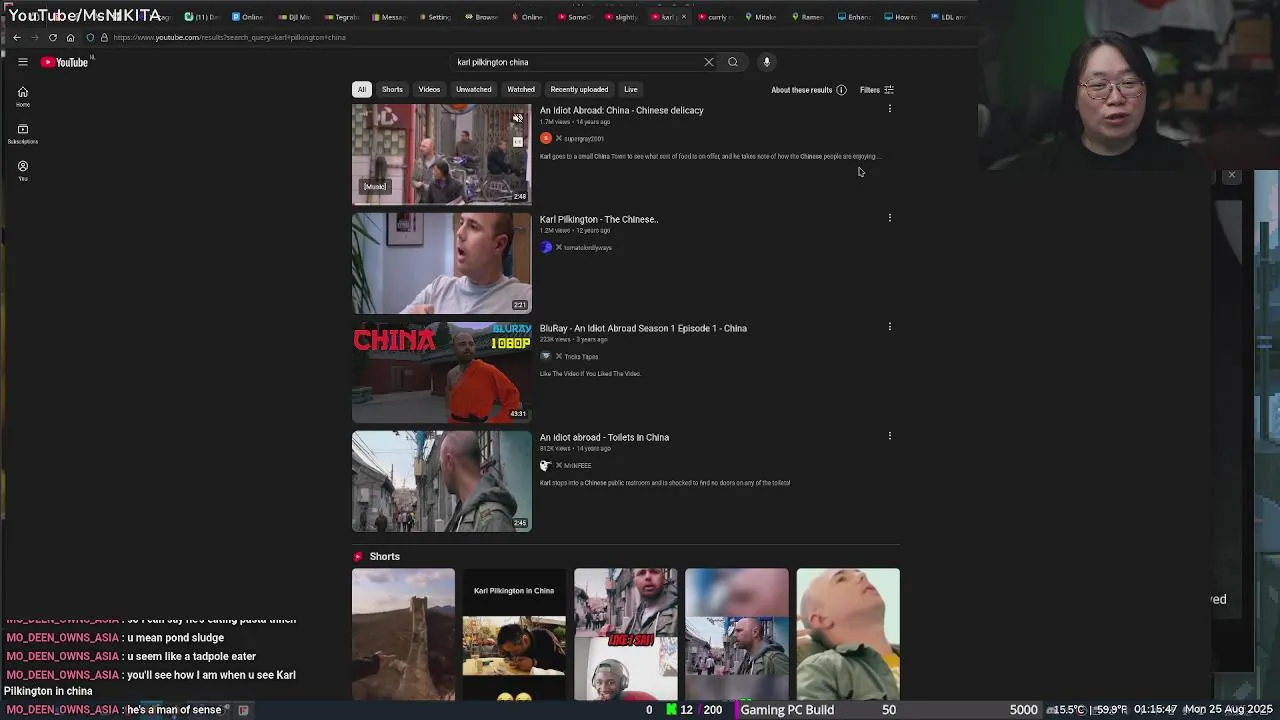This screenshot has width=1280, height=720.
Task: Select the Live filter chip
Action: pyautogui.click(x=631, y=89)
